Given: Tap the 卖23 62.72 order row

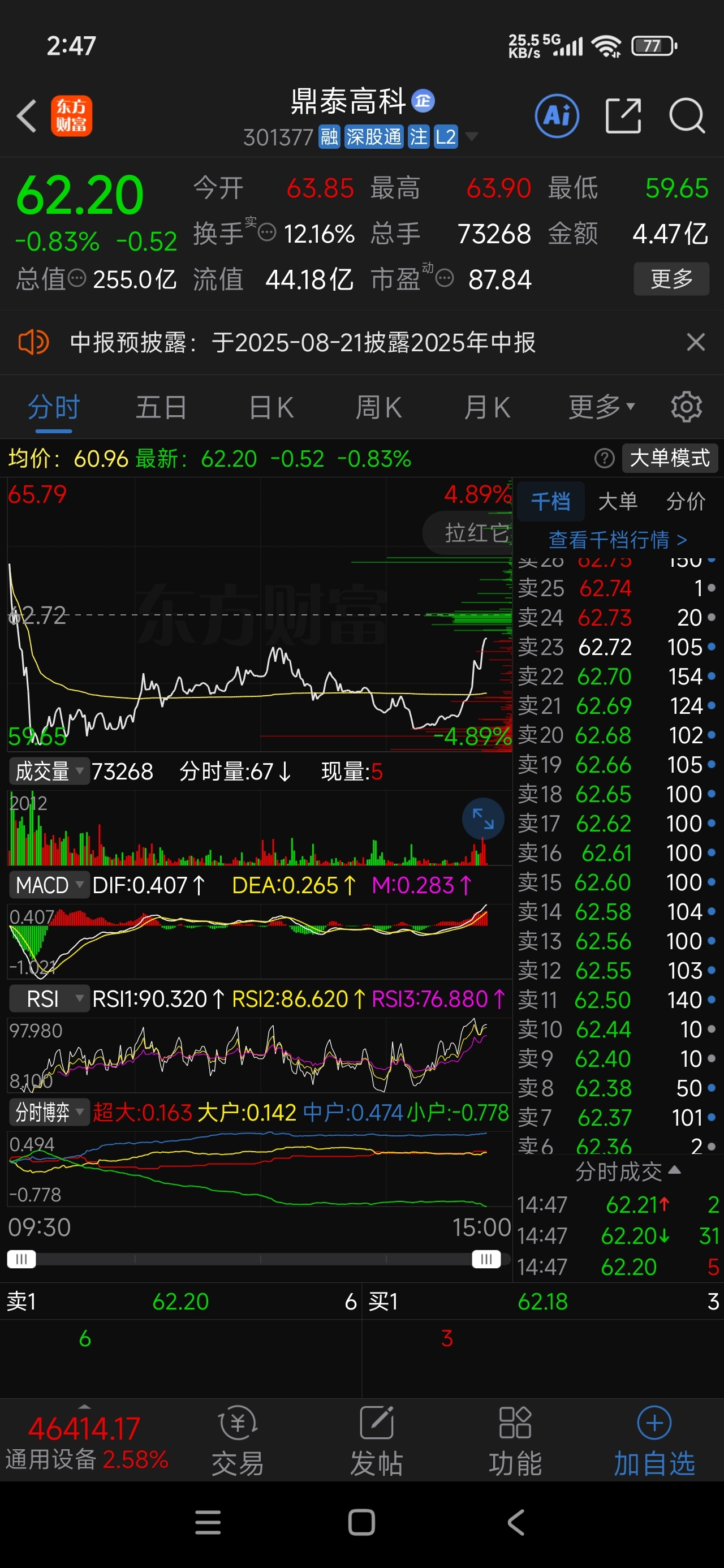Looking at the screenshot, I should [x=618, y=647].
